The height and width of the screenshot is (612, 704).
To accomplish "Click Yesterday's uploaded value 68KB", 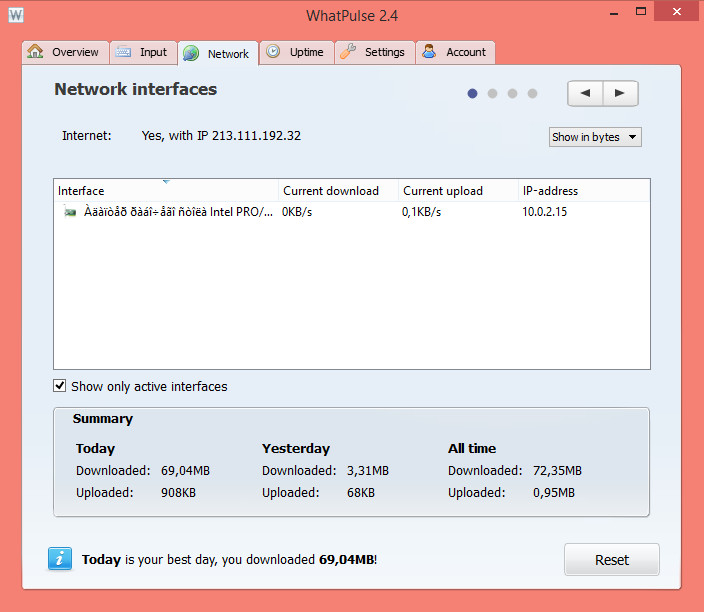I will pyautogui.click(x=361, y=493).
